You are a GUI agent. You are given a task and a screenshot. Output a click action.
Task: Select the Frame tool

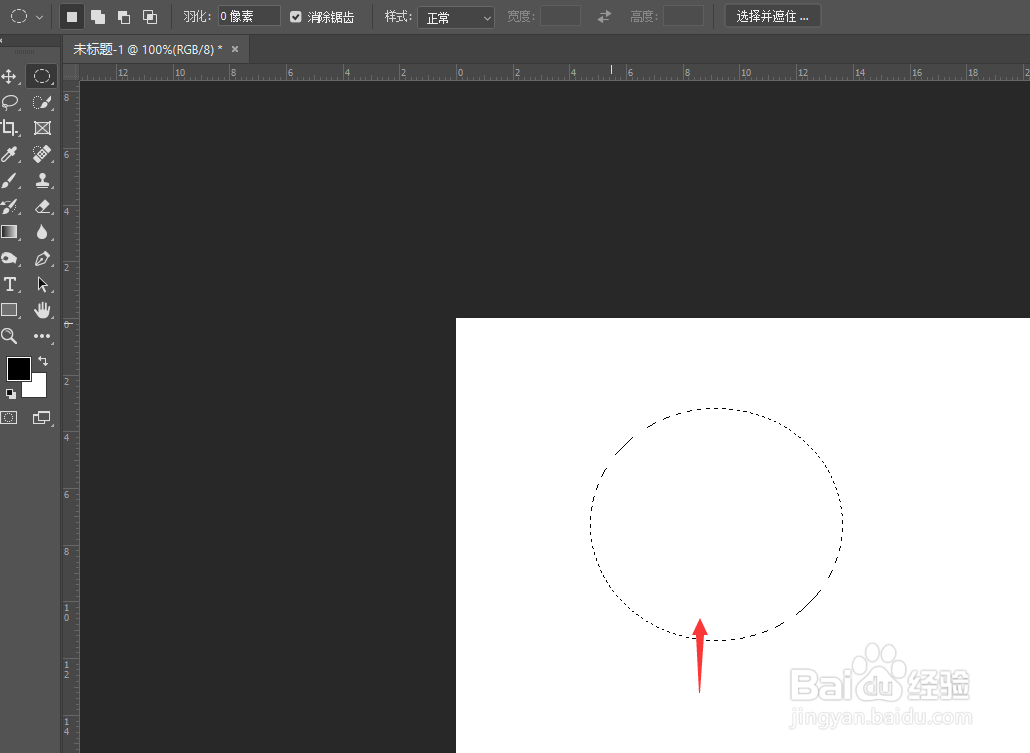pyautogui.click(x=42, y=128)
